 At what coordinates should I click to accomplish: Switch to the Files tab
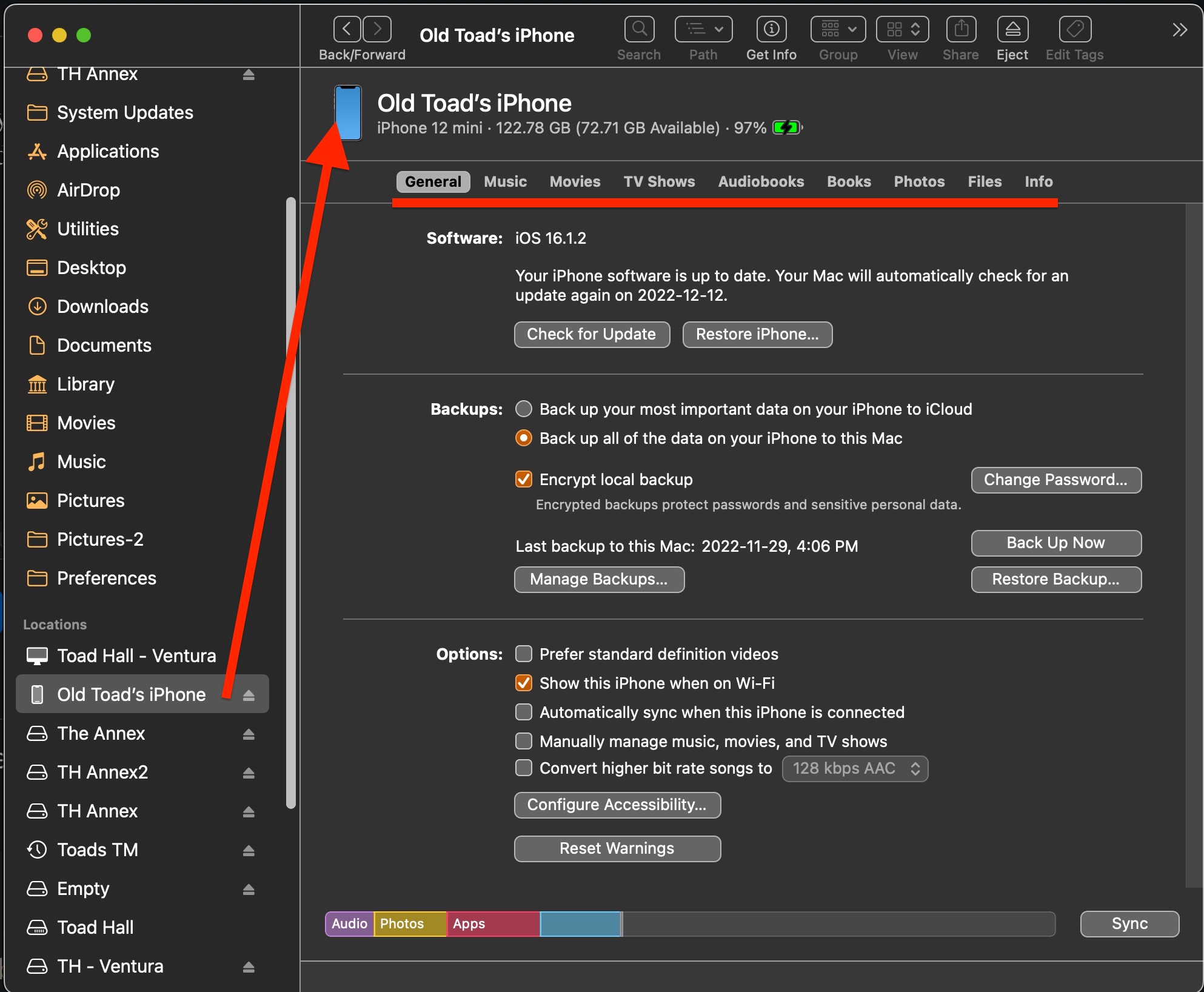pyautogui.click(x=985, y=182)
